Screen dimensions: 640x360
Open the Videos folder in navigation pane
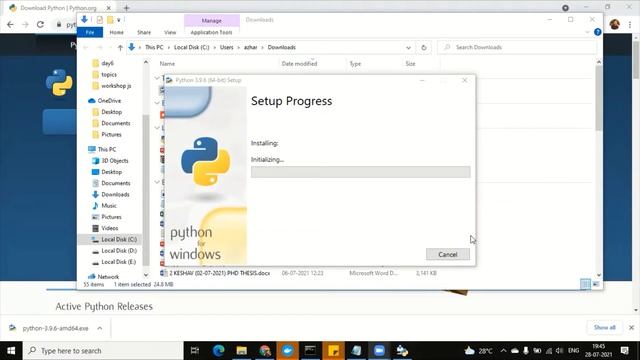(x=109, y=228)
